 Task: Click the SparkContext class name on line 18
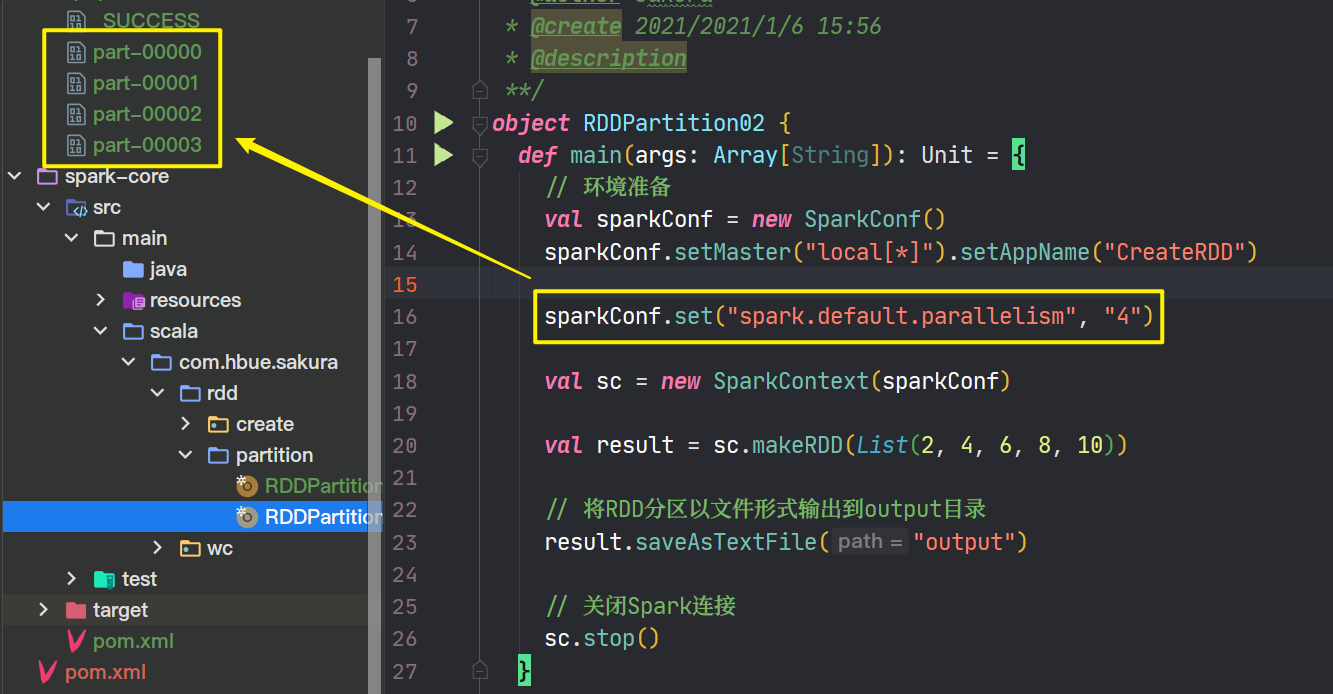coord(791,382)
